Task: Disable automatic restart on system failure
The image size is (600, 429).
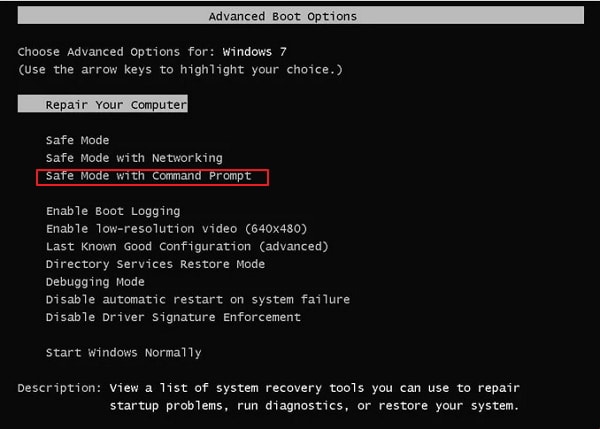Action: coord(198,299)
